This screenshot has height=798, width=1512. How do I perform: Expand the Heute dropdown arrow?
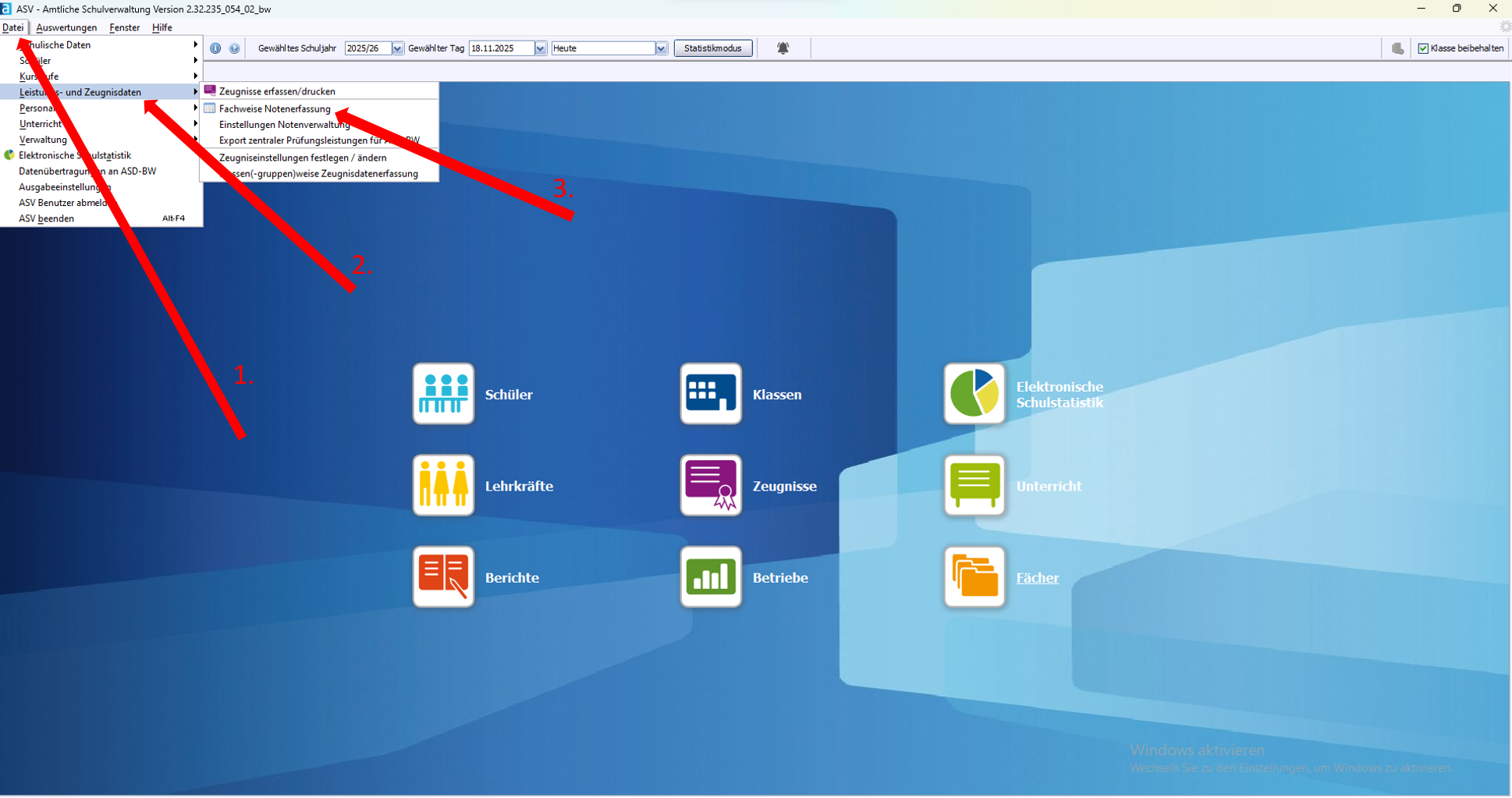click(661, 48)
